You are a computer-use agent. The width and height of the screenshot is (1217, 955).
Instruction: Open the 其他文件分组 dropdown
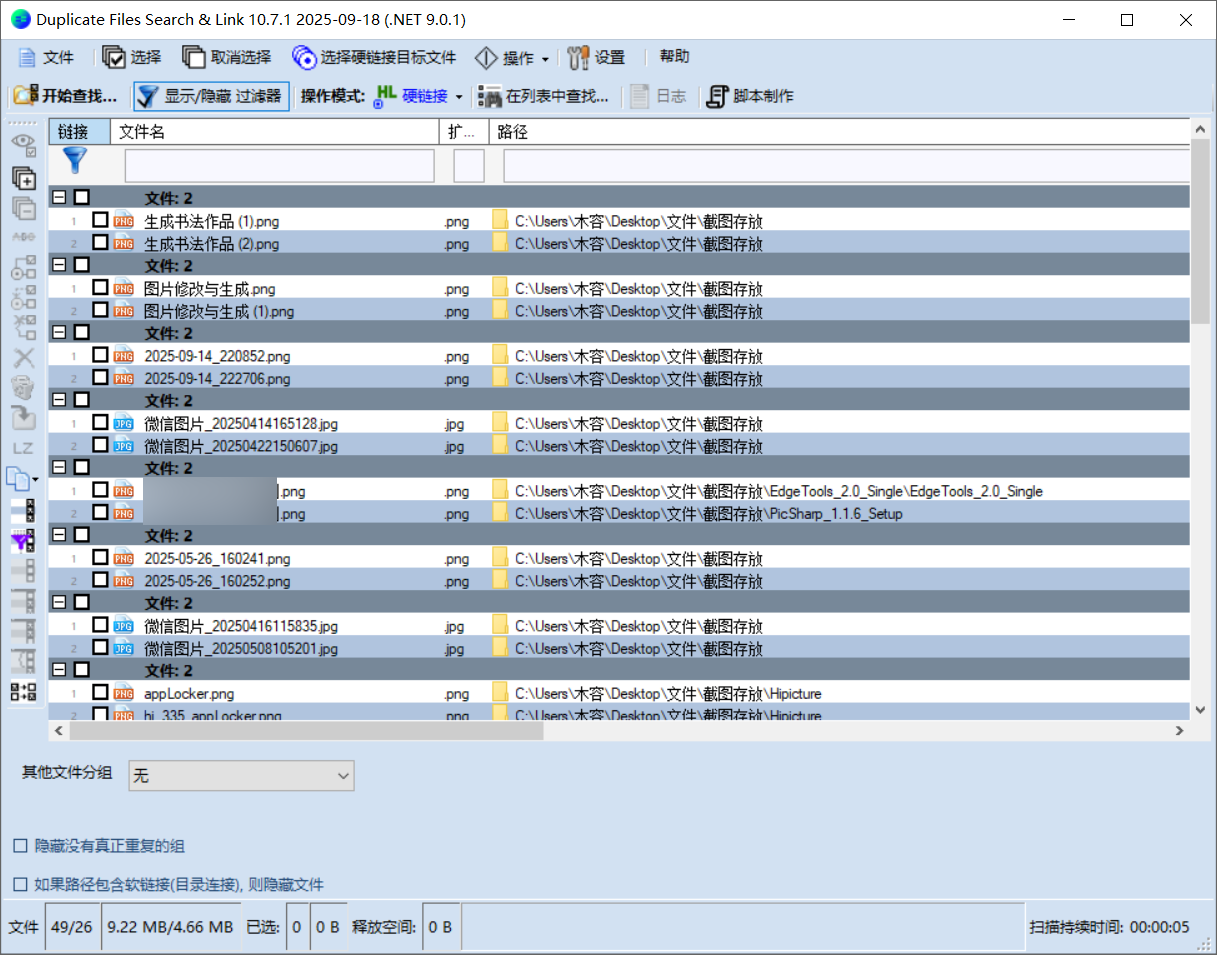[241, 775]
